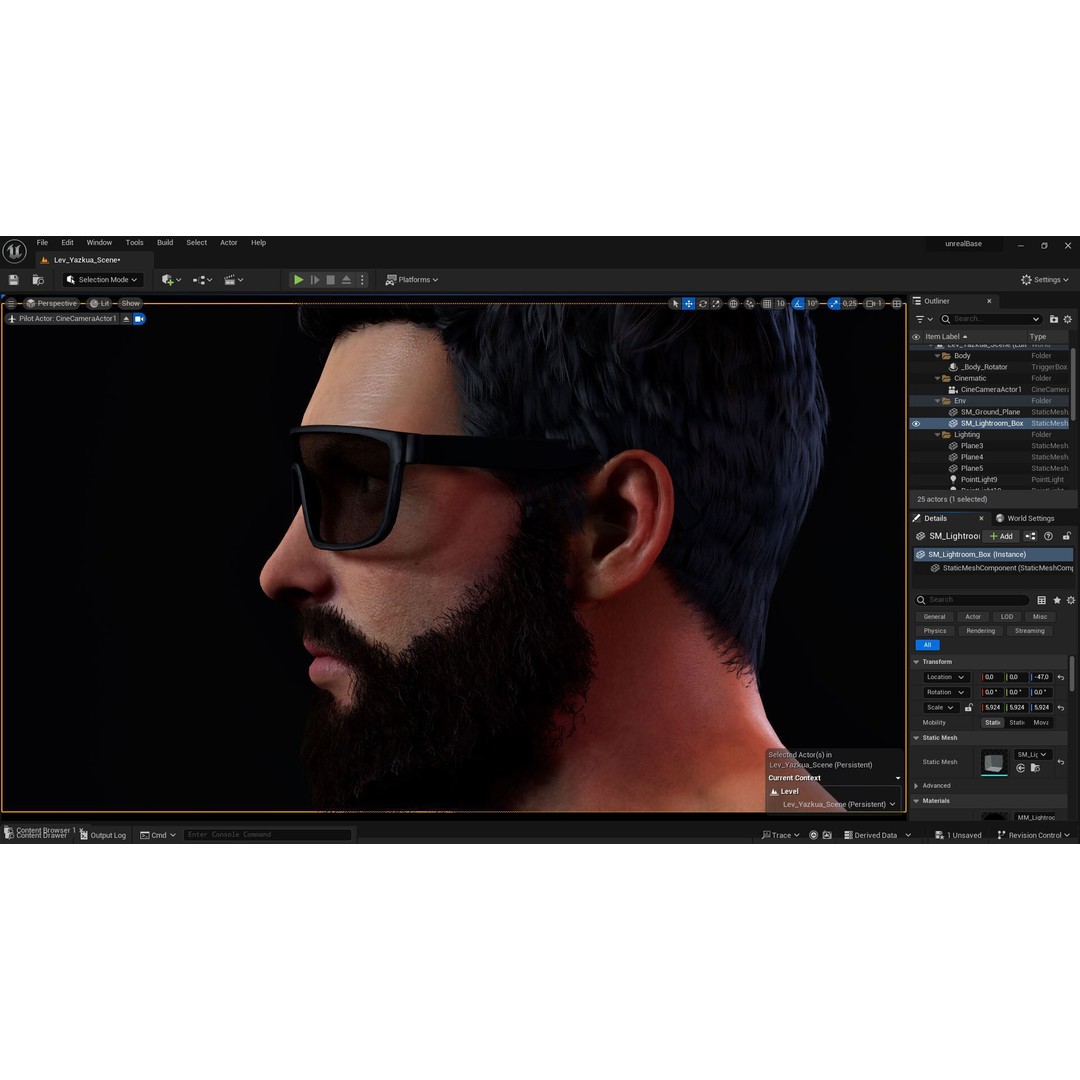Activate the Scale gizmo tool
This screenshot has height=1080, width=1080.
tap(716, 304)
